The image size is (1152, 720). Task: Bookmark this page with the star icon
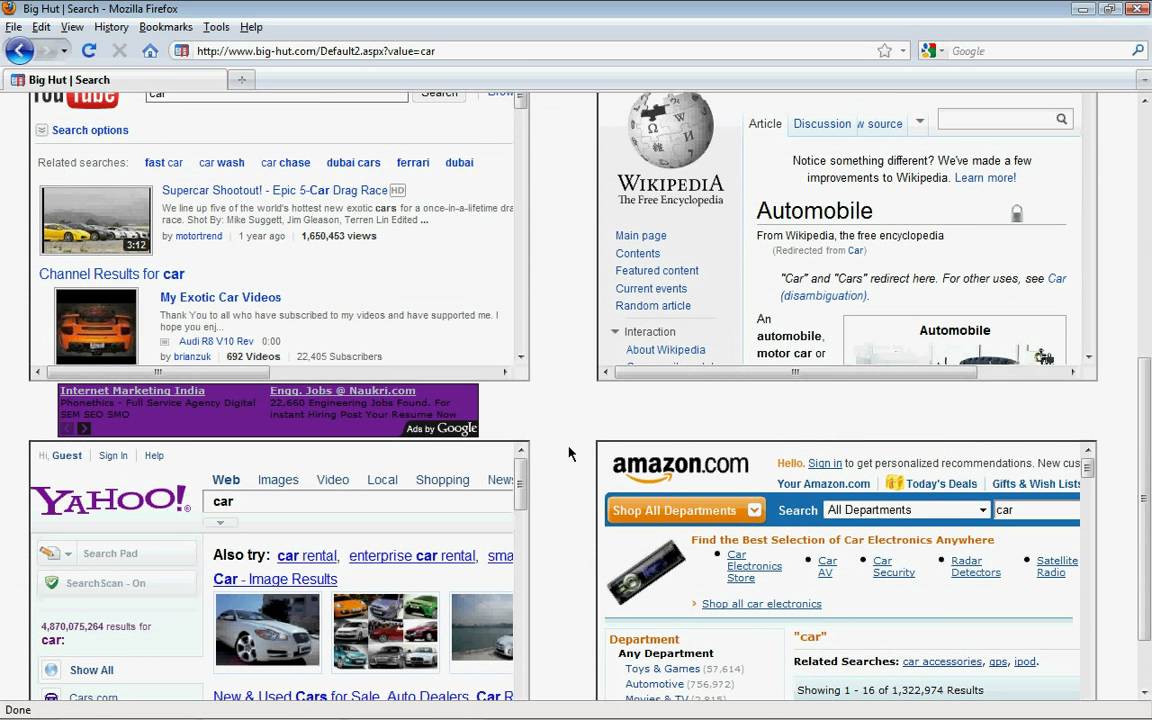[x=885, y=51]
